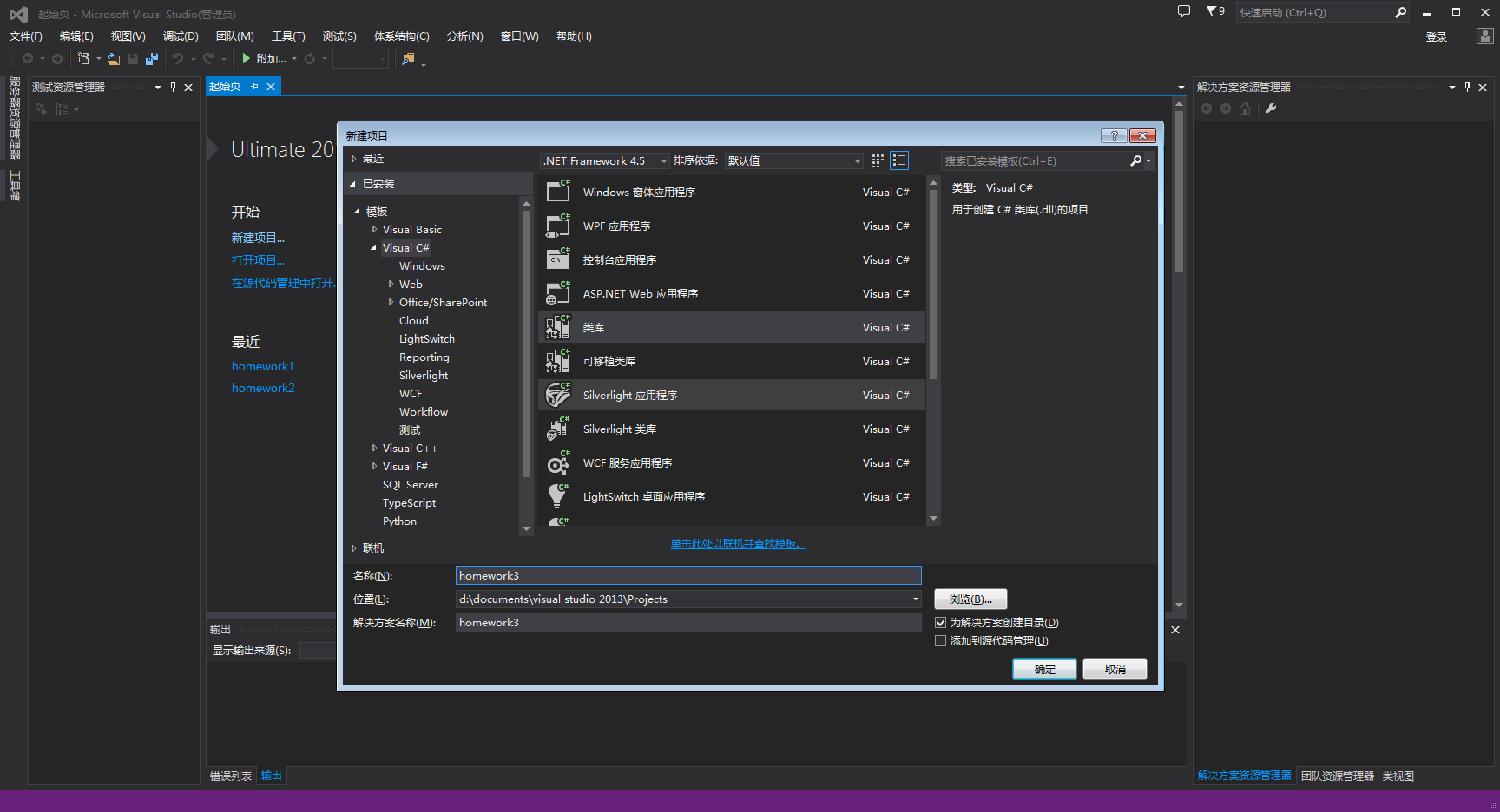The width and height of the screenshot is (1500, 812).
Task: Pin the 测试资源管理器 panel
Action: coord(173,87)
